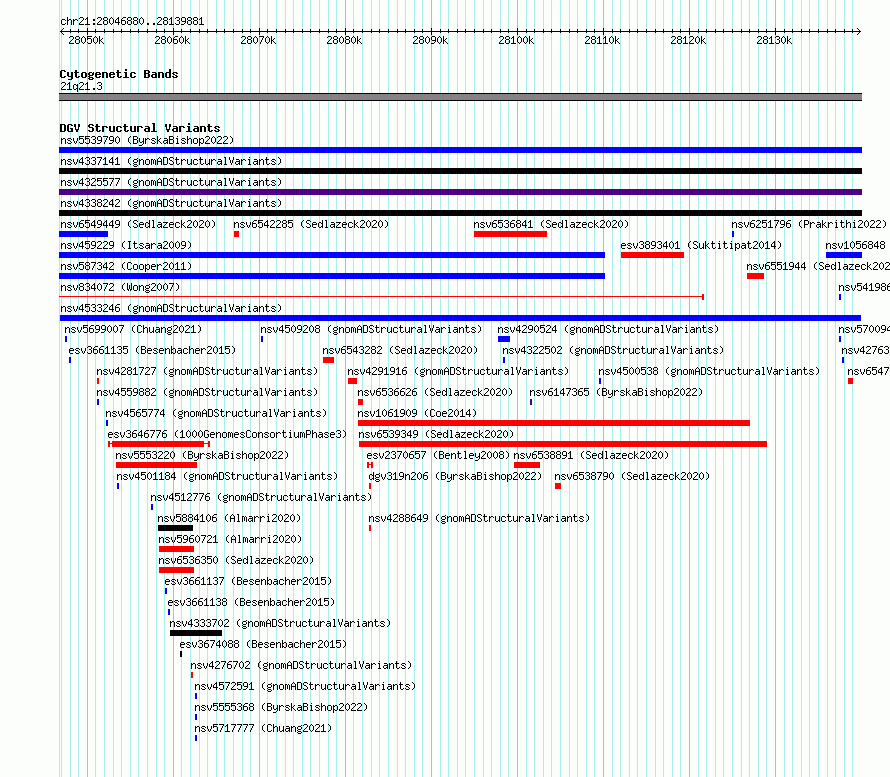
Task: Click the 28120k ruler position label
Action: [688, 40]
